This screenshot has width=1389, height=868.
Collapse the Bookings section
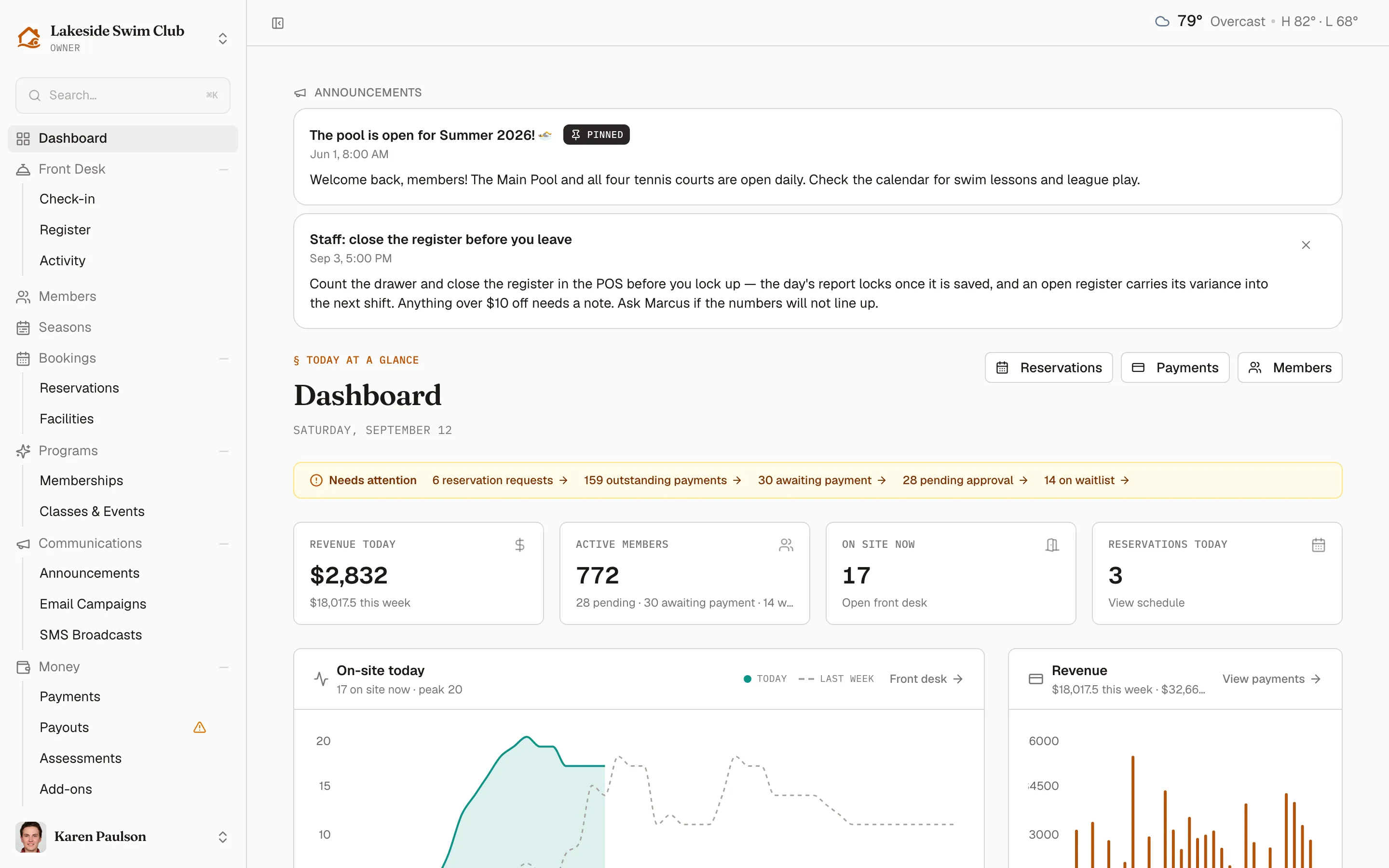(224, 359)
